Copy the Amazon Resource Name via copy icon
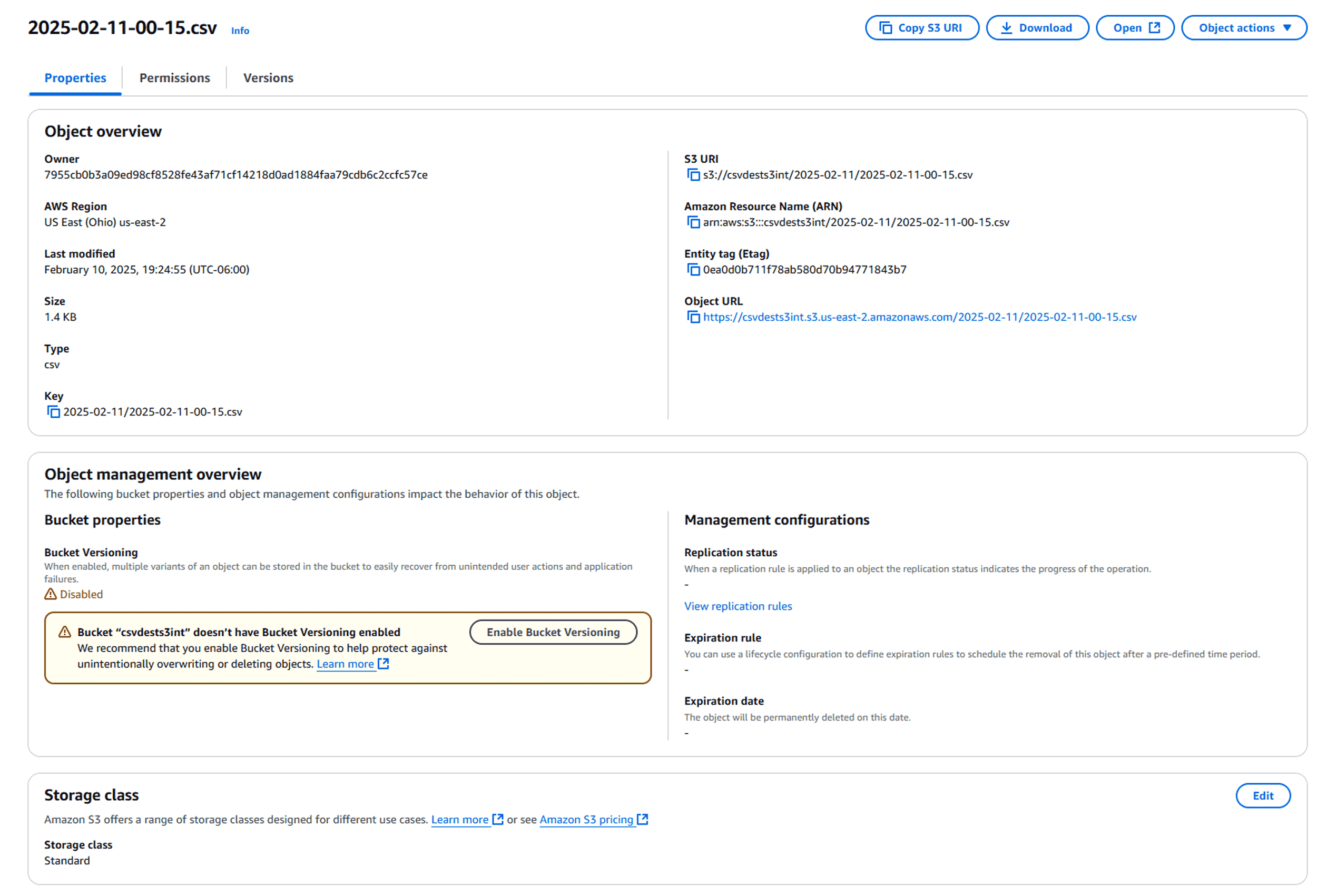 pyautogui.click(x=693, y=222)
